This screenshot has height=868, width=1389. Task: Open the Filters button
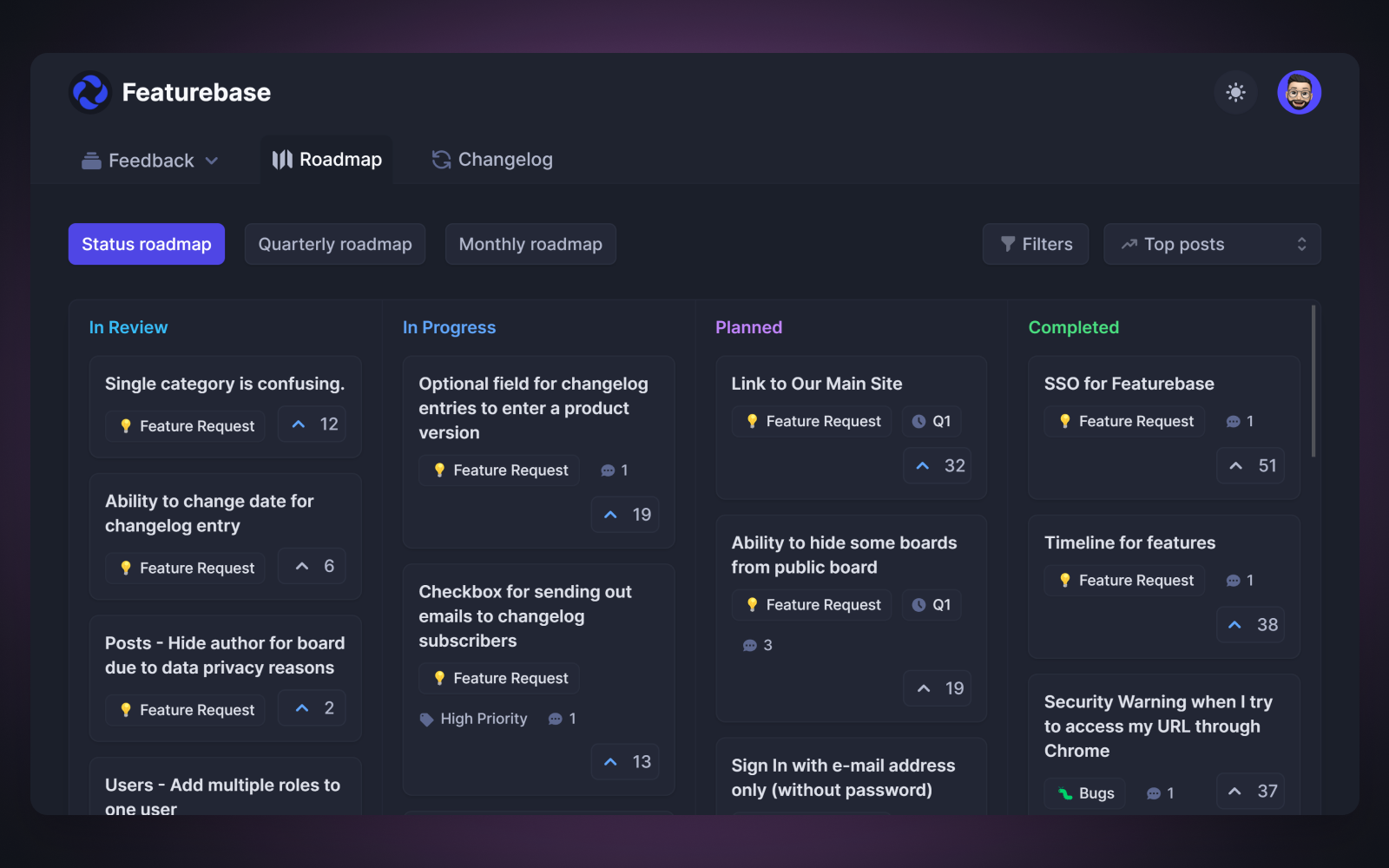coord(1036,244)
